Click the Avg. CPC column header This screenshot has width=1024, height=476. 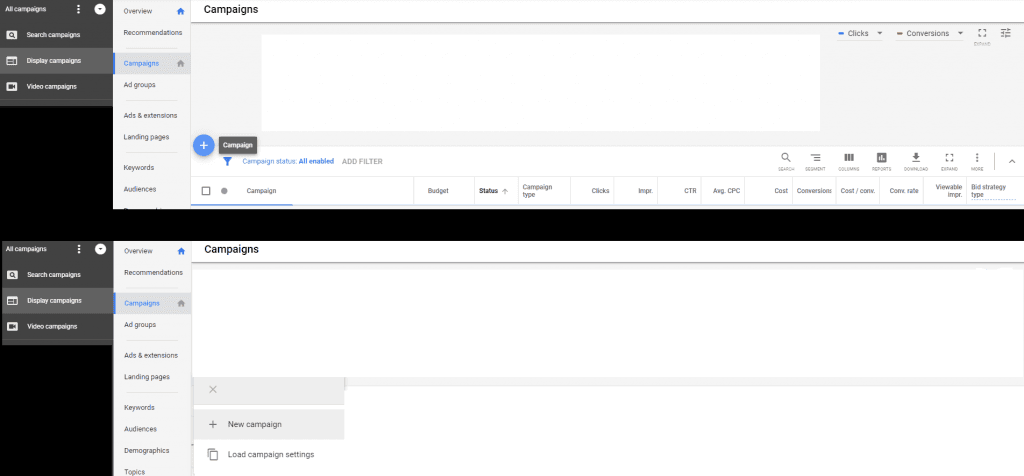pos(726,191)
